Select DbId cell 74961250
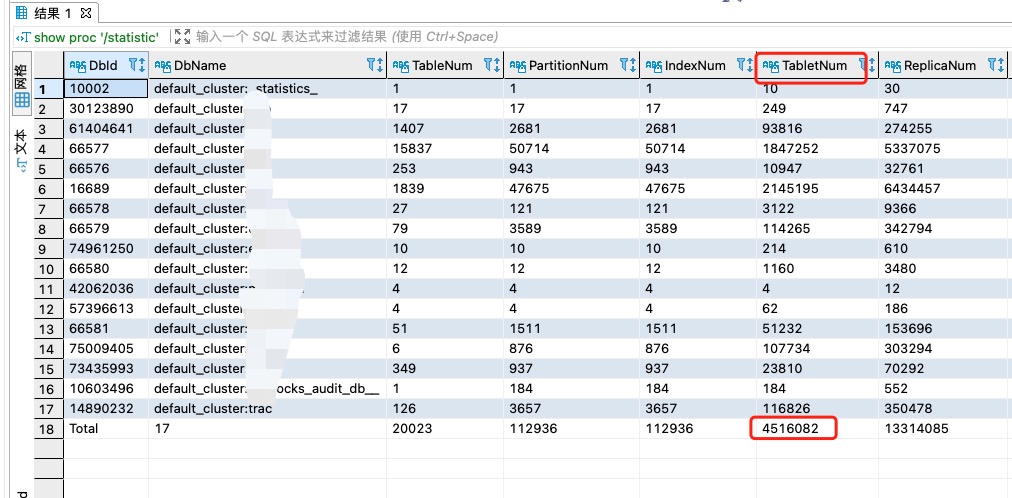Viewport: 1012px width, 498px height. (x=106, y=248)
